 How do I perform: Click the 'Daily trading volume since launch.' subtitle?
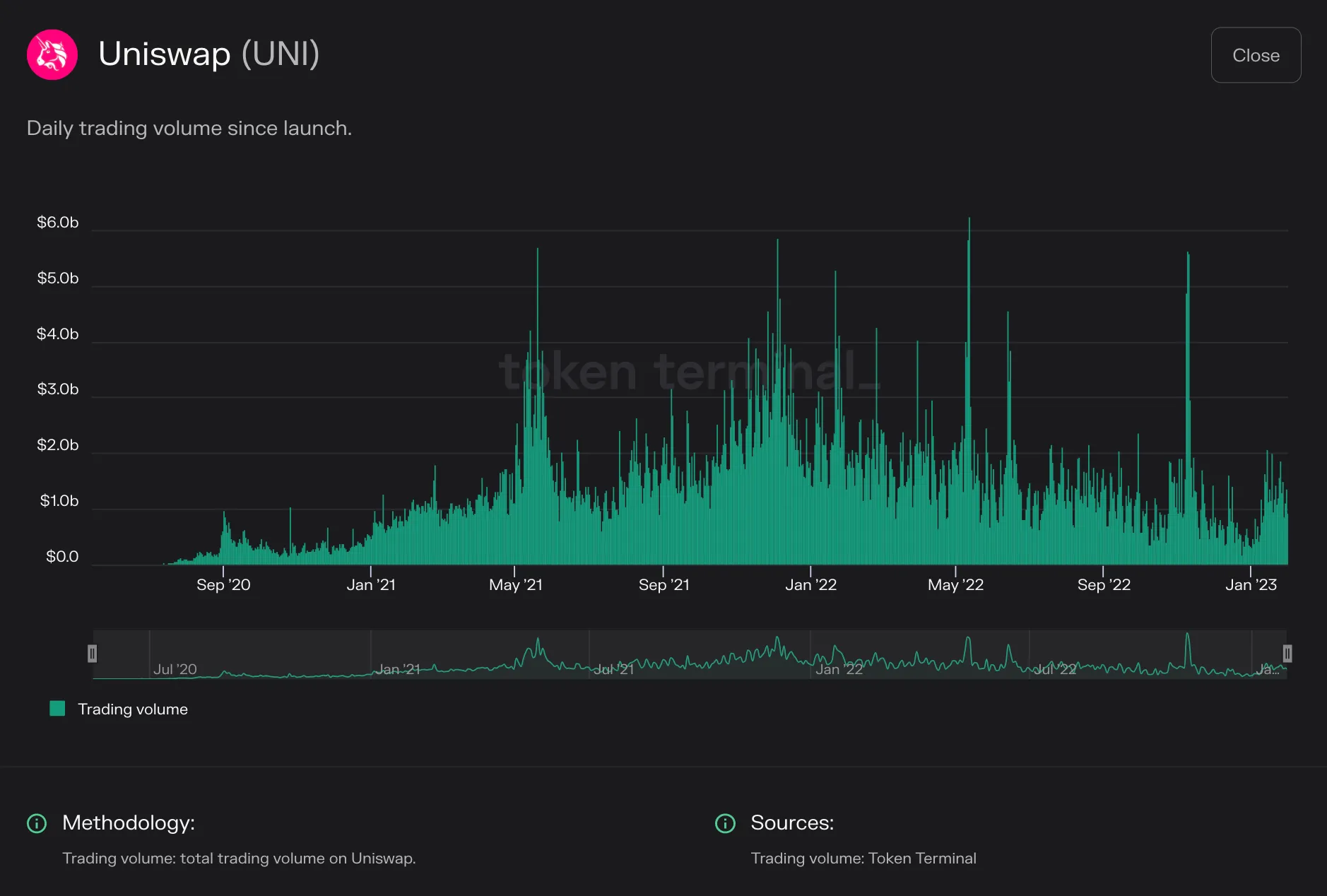click(x=189, y=129)
